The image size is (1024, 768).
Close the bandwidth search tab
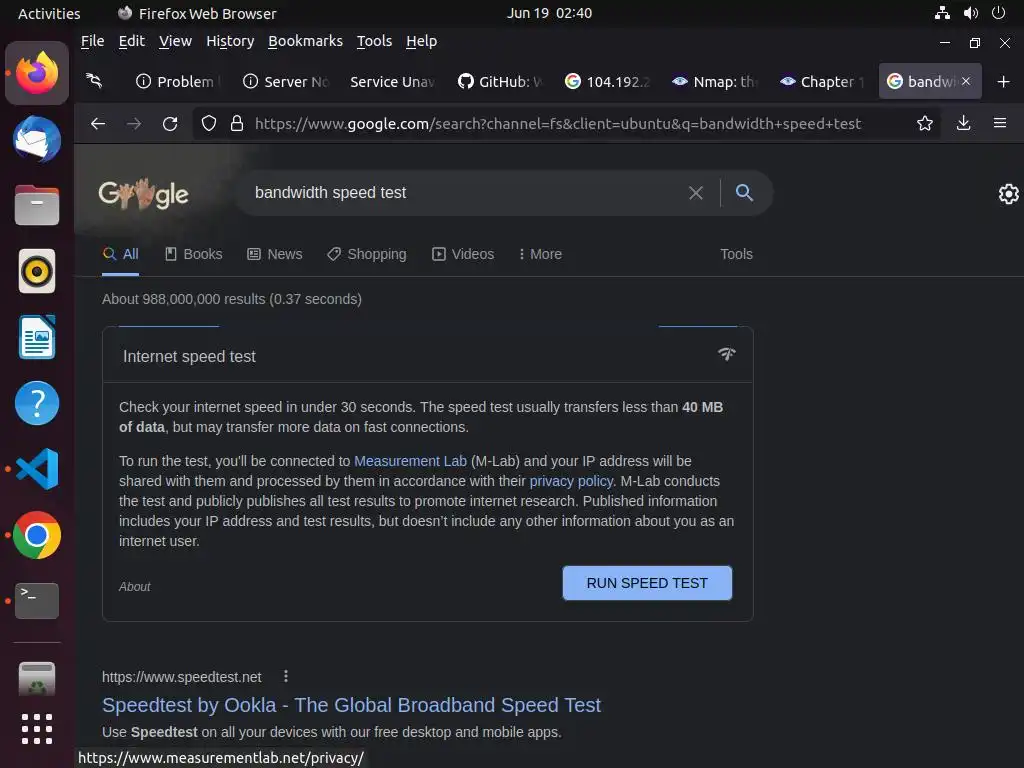pos(966,81)
